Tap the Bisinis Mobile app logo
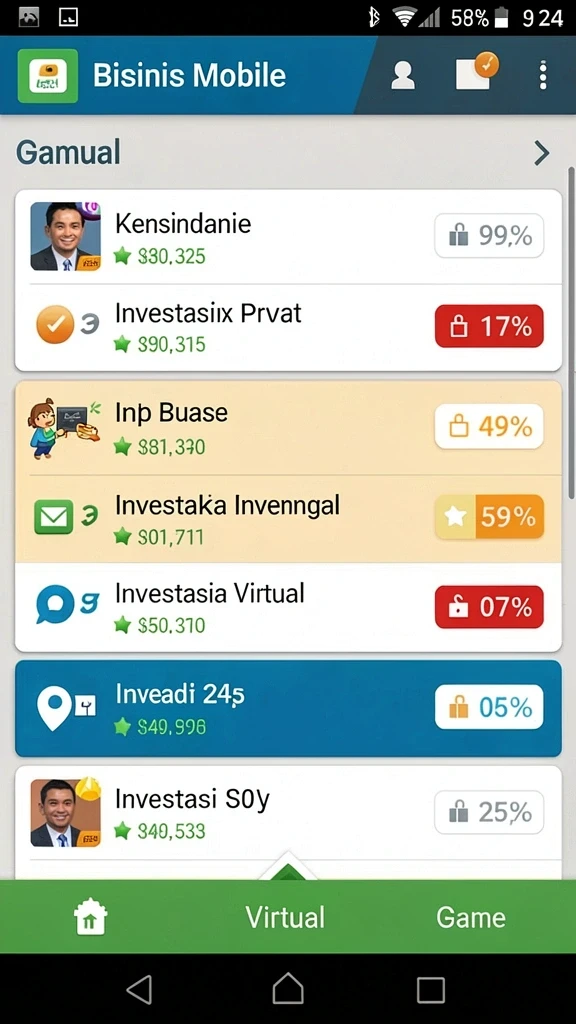Image resolution: width=576 pixels, height=1024 pixels. (48, 76)
